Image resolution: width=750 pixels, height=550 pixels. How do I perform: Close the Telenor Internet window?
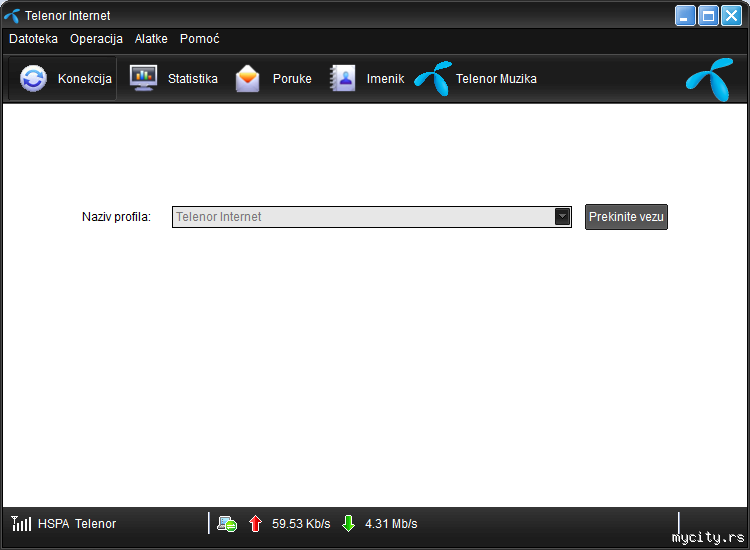coord(732,16)
